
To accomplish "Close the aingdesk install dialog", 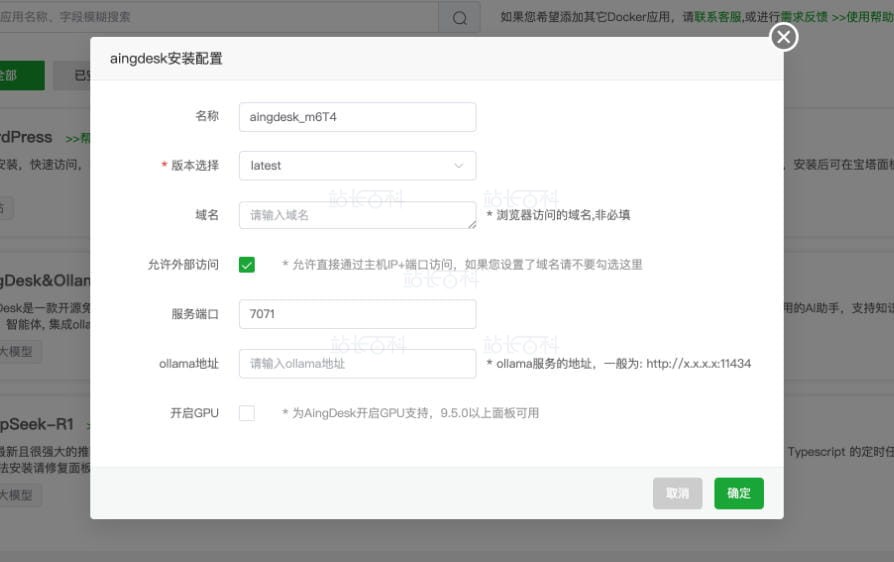I will coord(783,37).
